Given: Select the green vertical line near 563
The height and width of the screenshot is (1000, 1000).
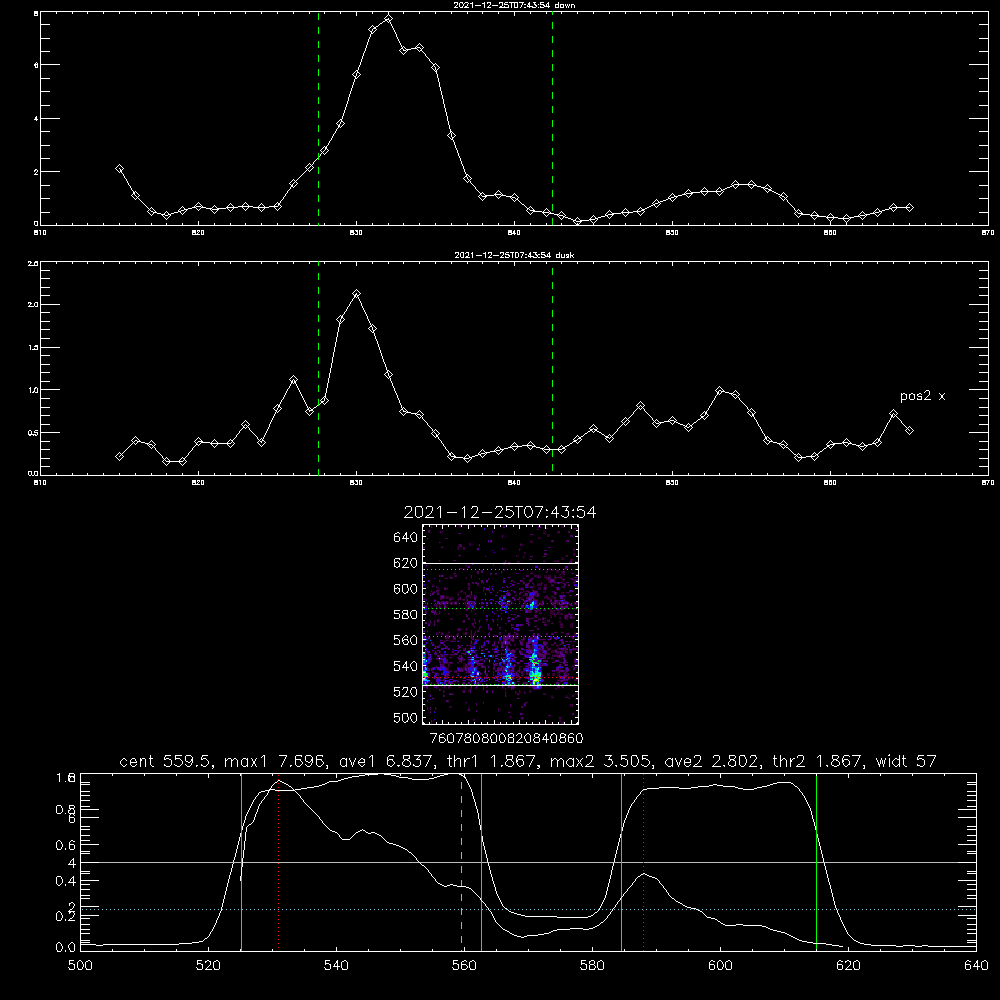Looking at the screenshot, I should [x=482, y=861].
